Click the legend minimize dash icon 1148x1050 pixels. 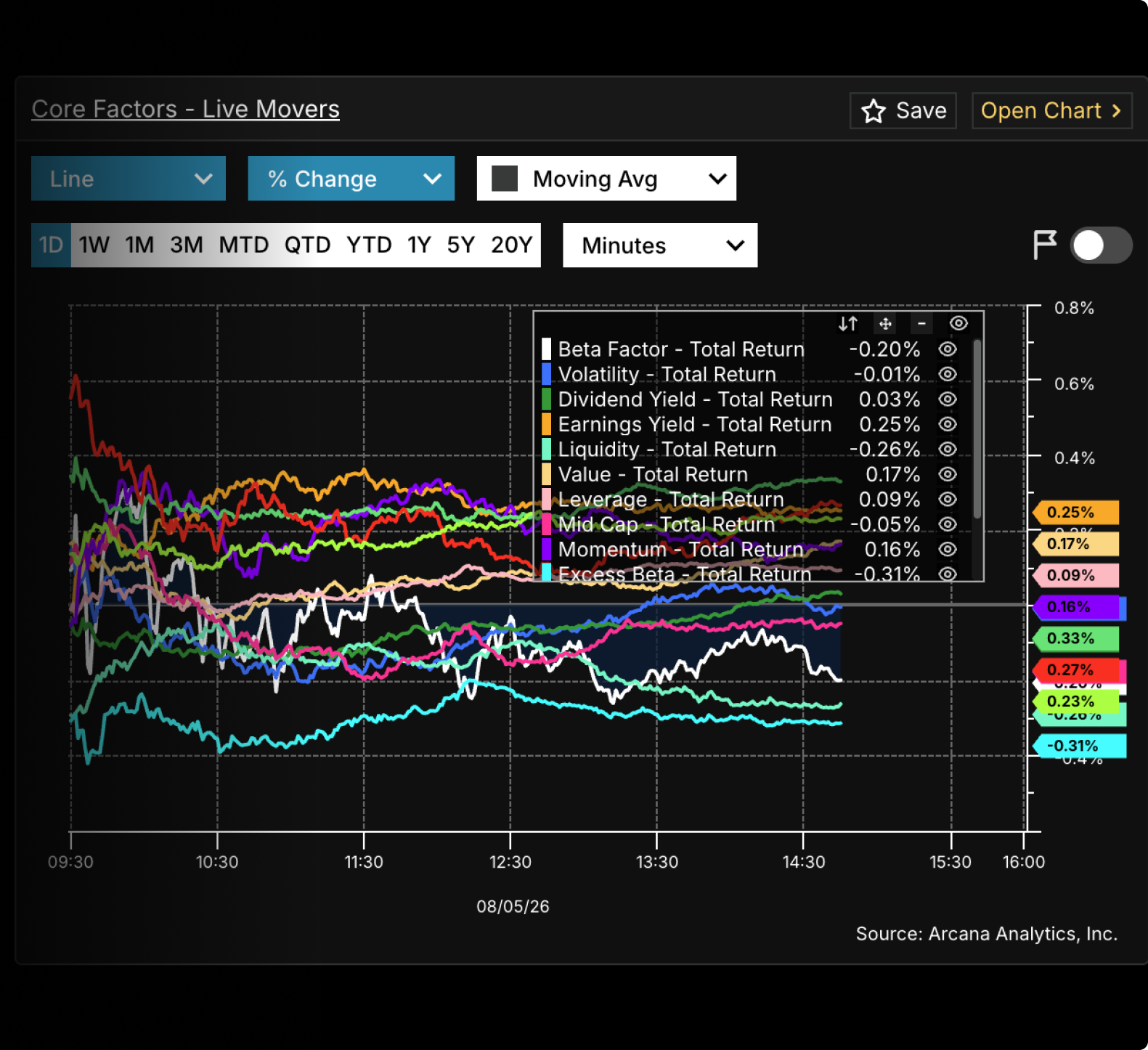(x=921, y=324)
